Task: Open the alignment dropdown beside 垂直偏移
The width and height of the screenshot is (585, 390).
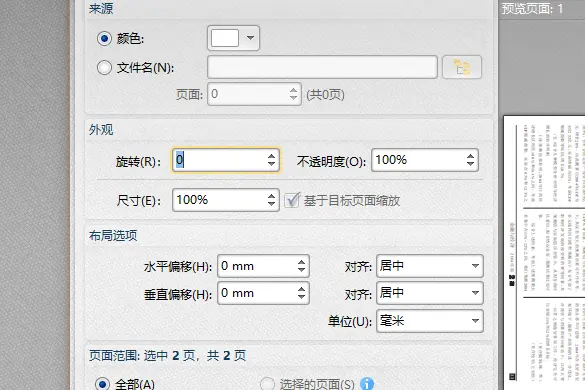Action: pos(430,293)
